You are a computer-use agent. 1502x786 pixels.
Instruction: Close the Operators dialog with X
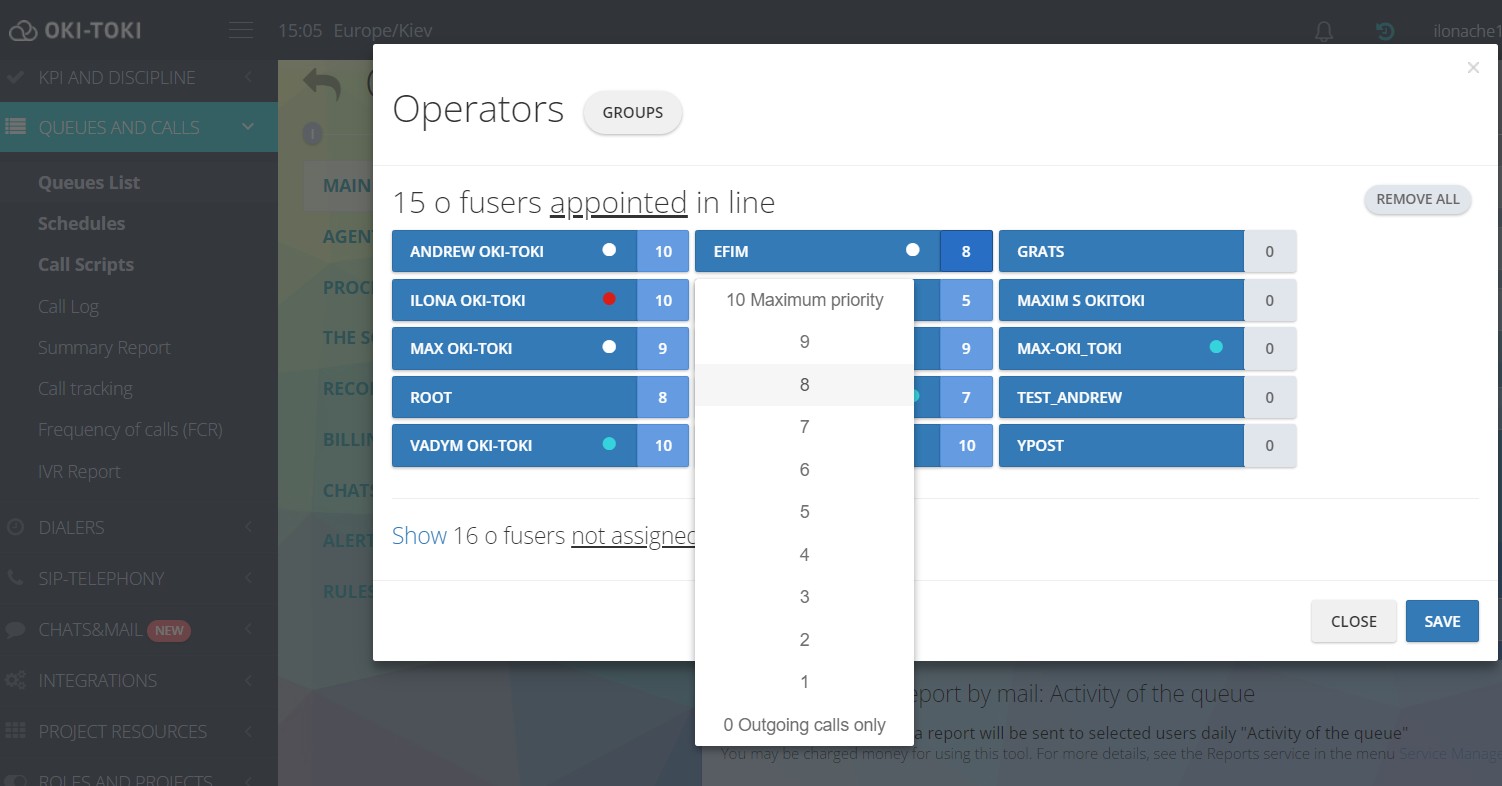point(1472,68)
